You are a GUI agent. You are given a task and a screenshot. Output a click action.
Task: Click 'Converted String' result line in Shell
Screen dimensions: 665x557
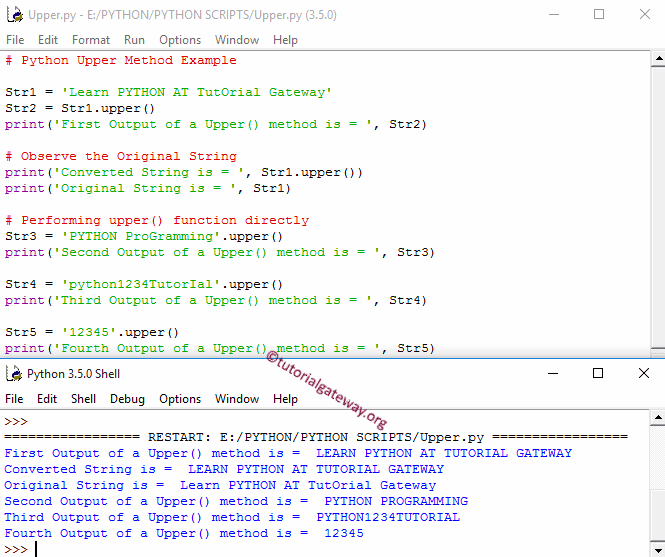click(224, 469)
